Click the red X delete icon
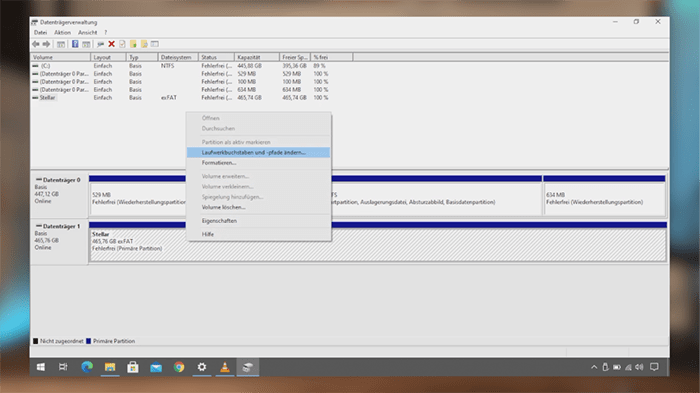 tap(112, 44)
